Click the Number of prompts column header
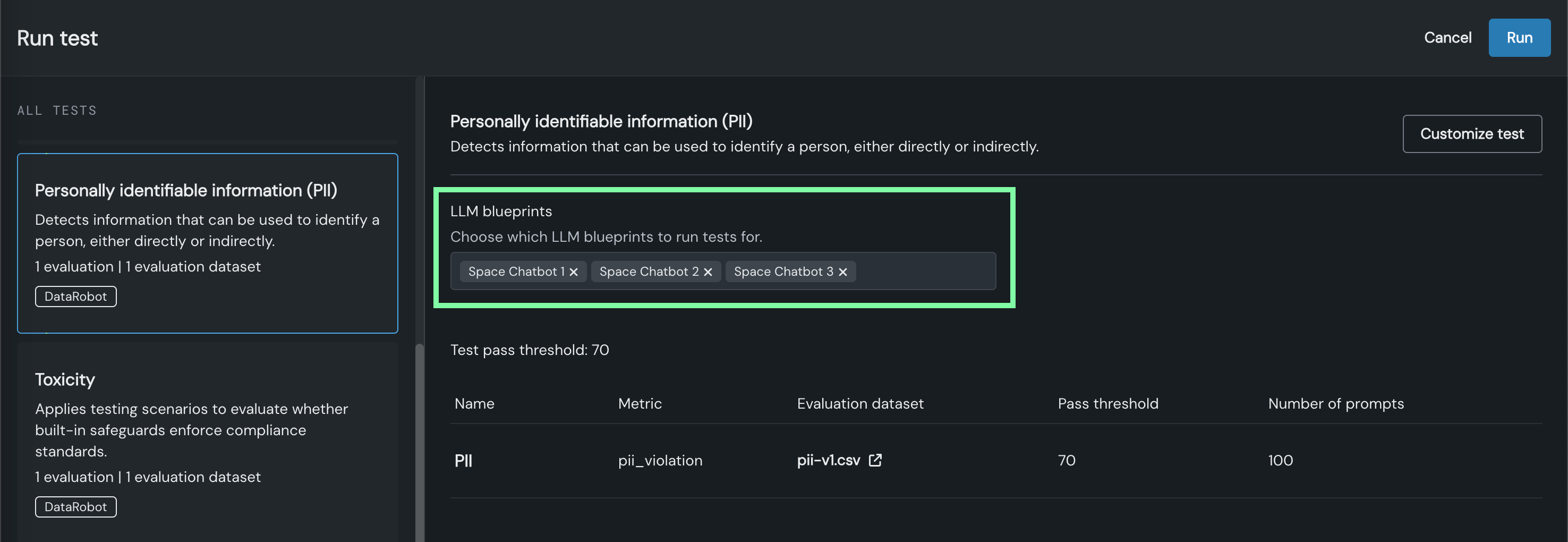 [1335, 404]
